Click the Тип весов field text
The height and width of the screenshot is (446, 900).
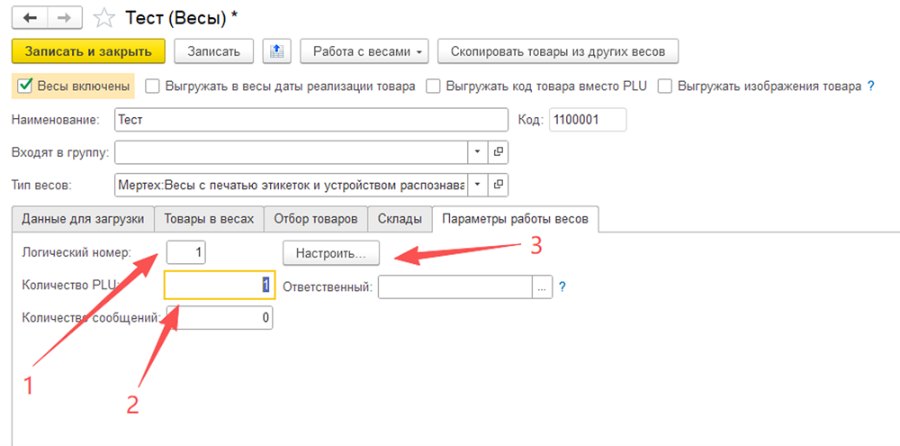[292, 185]
